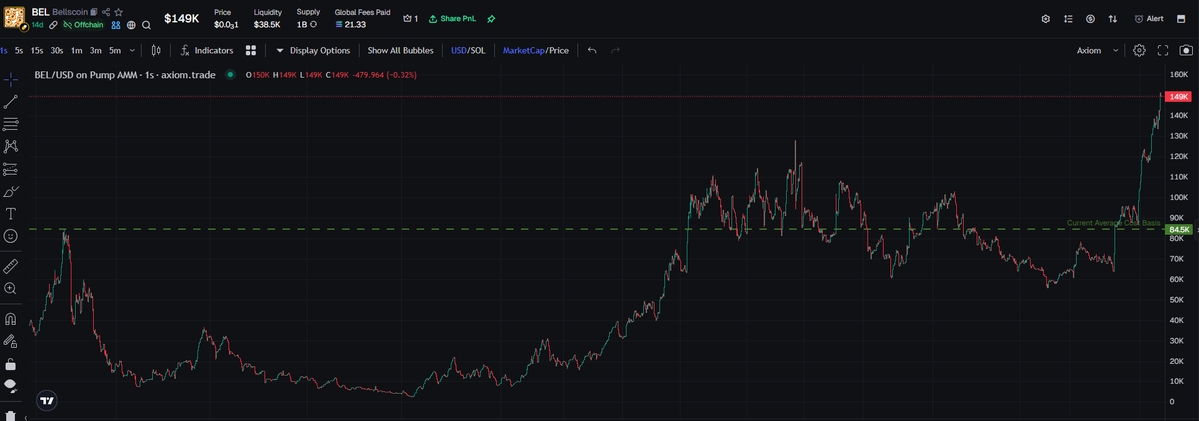This screenshot has height=421, width=1199.
Task: Select the 1m timeframe
Action: pyautogui.click(x=76, y=50)
